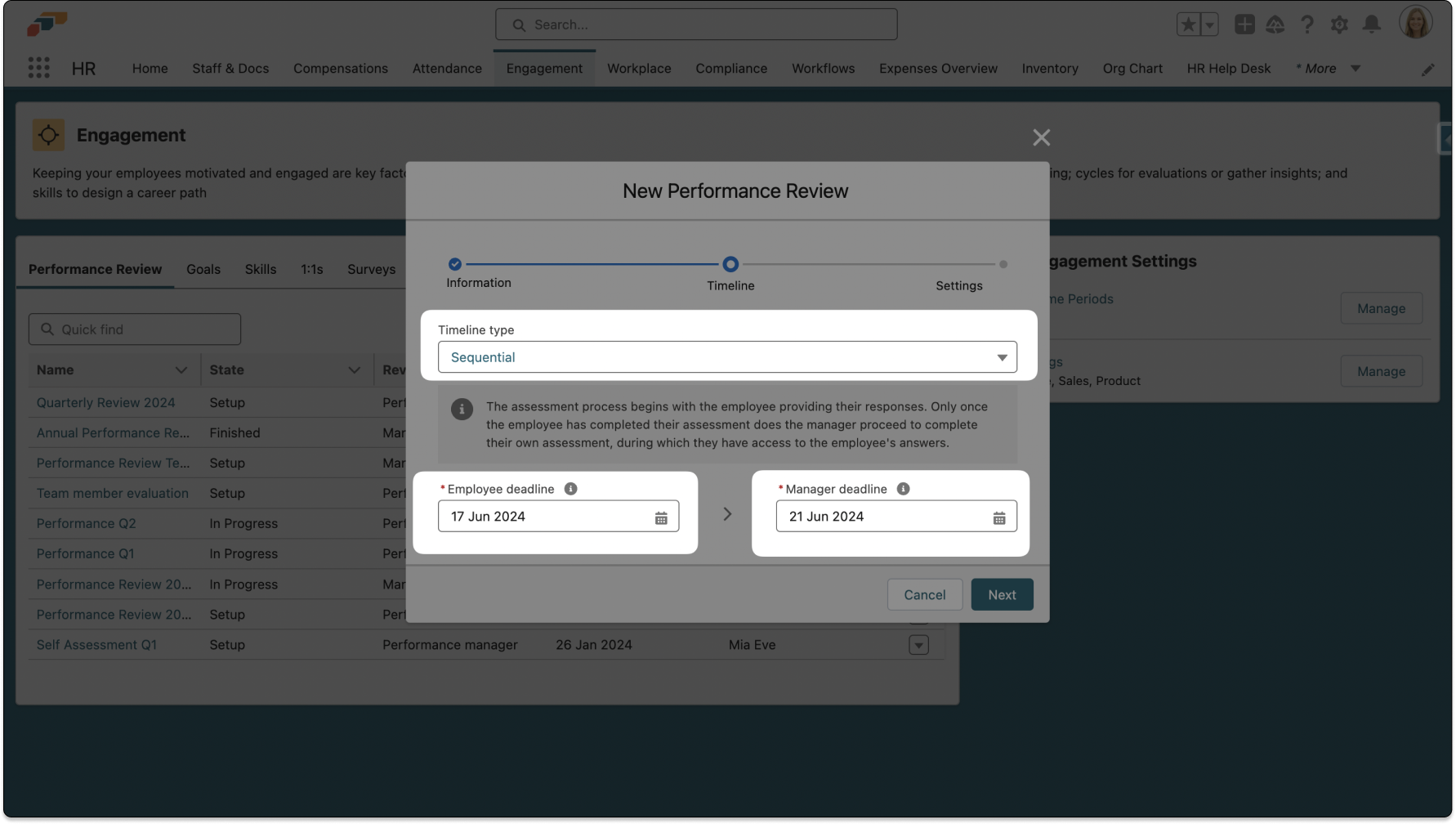Open Self Assessment Q1 row actions menu
This screenshot has height=824, width=1456.
(x=918, y=645)
